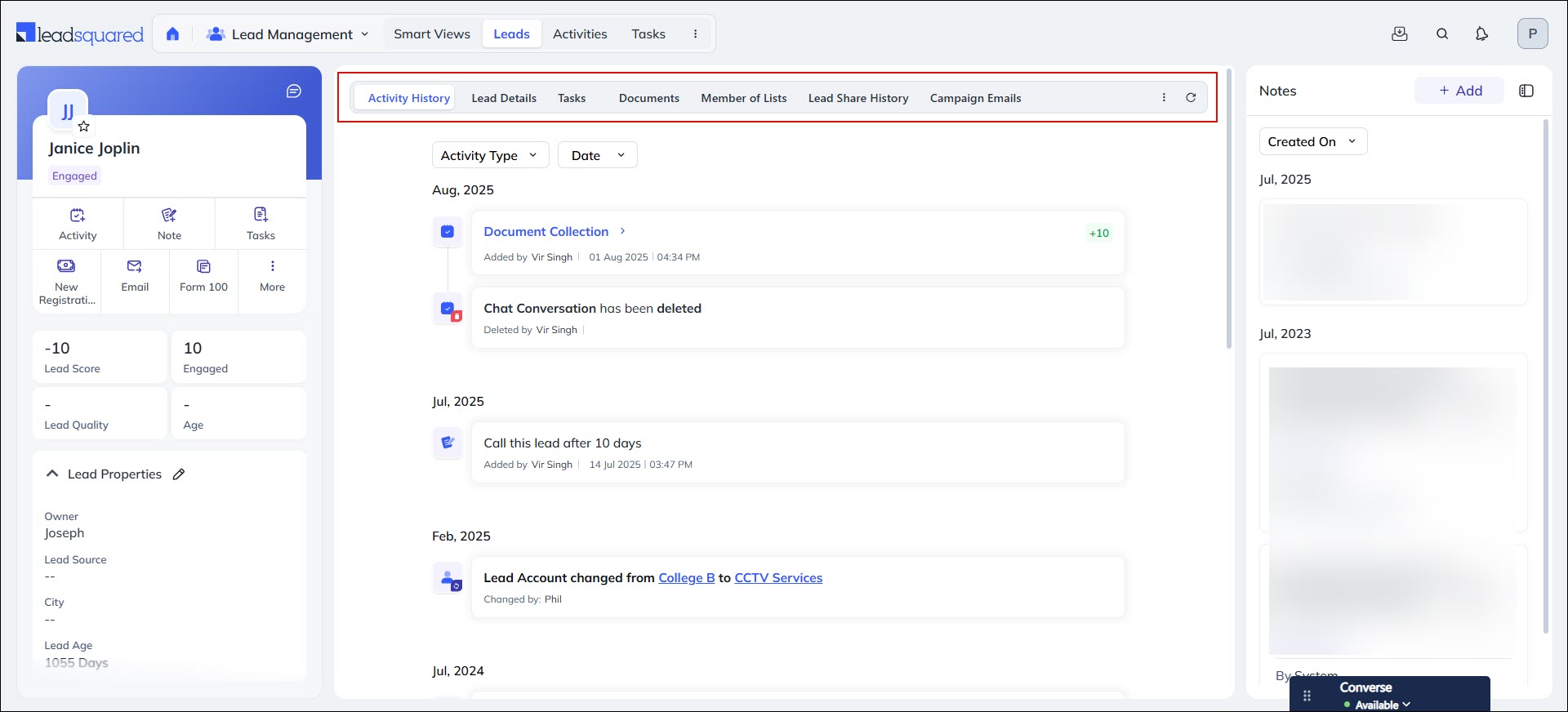Viewport: 1568px width, 712px height.
Task: Open Created On sort dropdown
Action: click(1312, 141)
